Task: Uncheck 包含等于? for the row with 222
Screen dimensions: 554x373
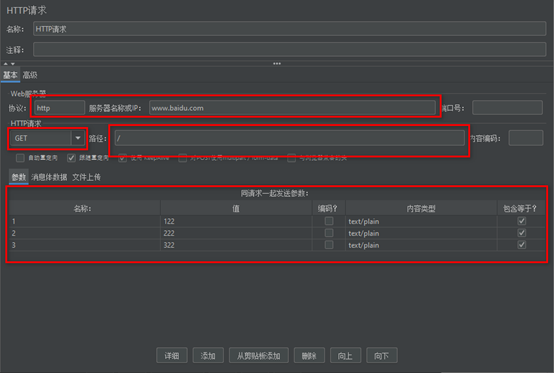Action: pos(521,233)
